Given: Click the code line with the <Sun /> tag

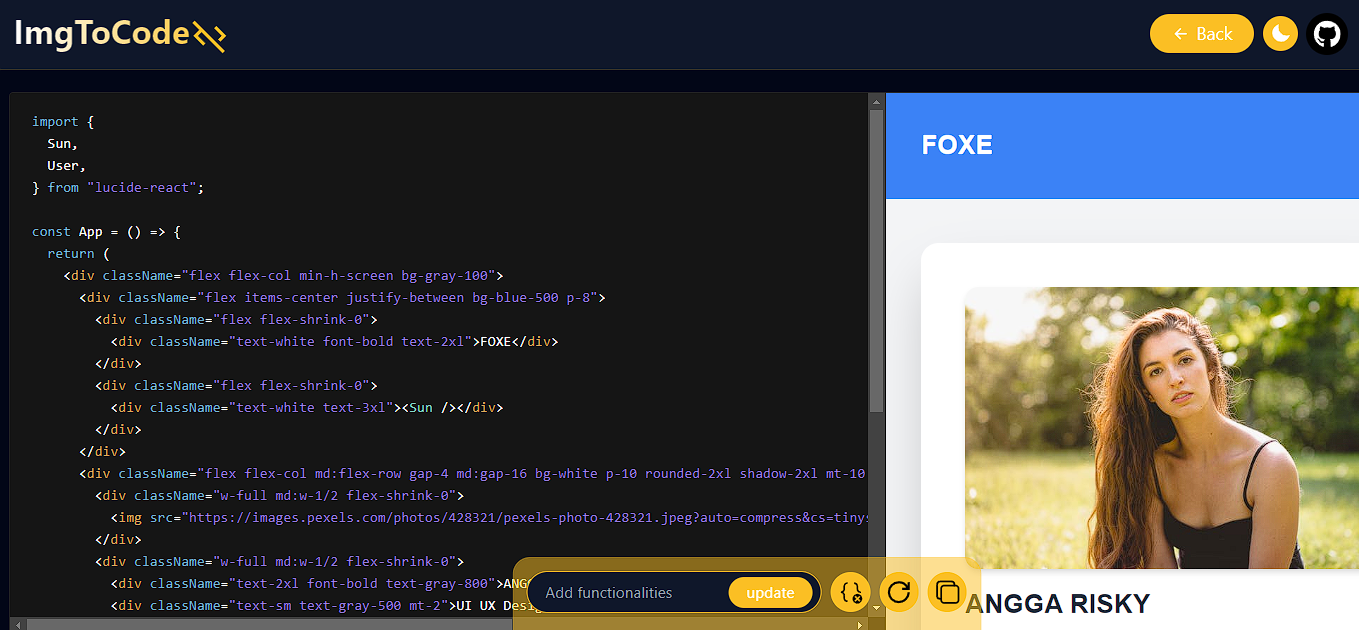Looking at the screenshot, I should [306, 407].
